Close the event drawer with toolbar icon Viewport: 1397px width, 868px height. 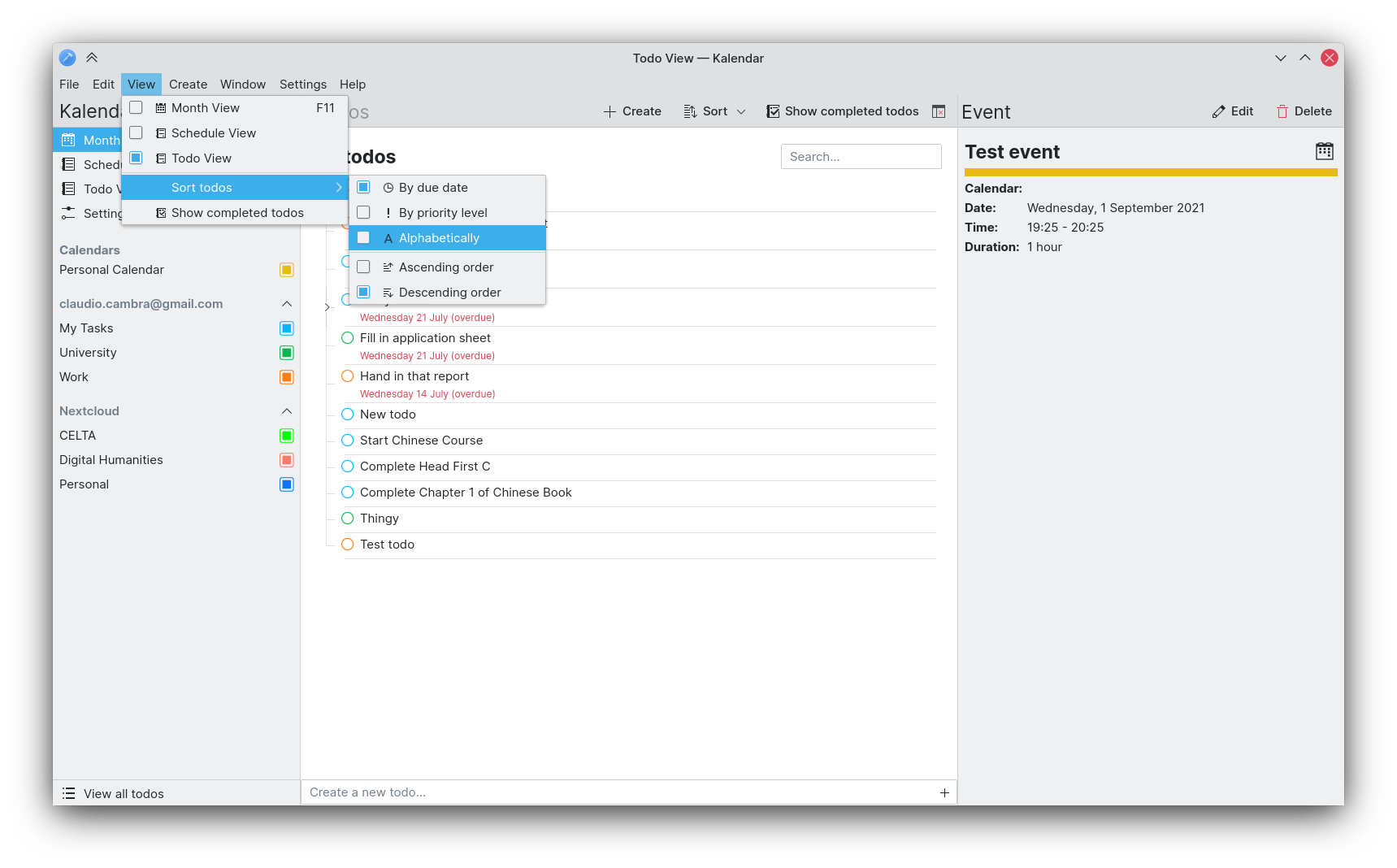[x=939, y=111]
